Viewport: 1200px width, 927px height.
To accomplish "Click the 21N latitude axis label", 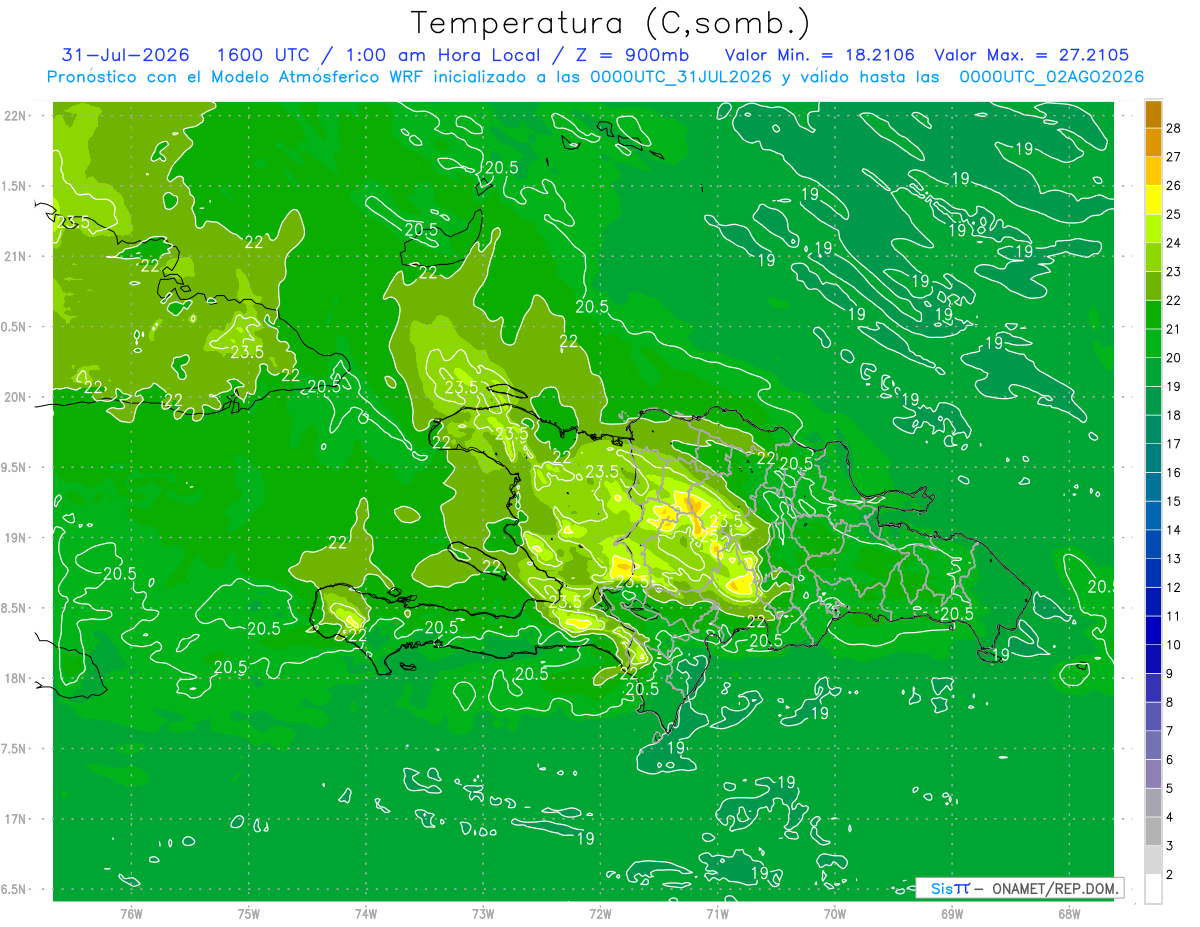I will click(x=15, y=256).
